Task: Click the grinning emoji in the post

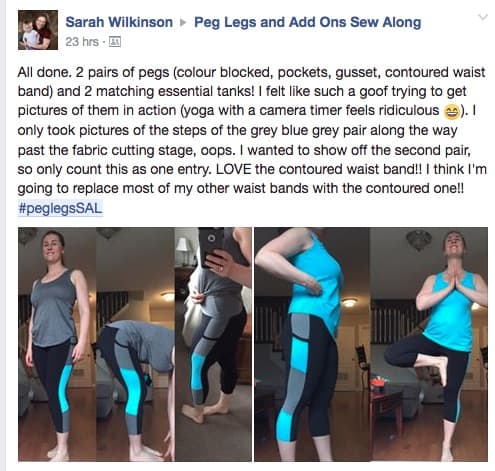Action: tap(451, 112)
